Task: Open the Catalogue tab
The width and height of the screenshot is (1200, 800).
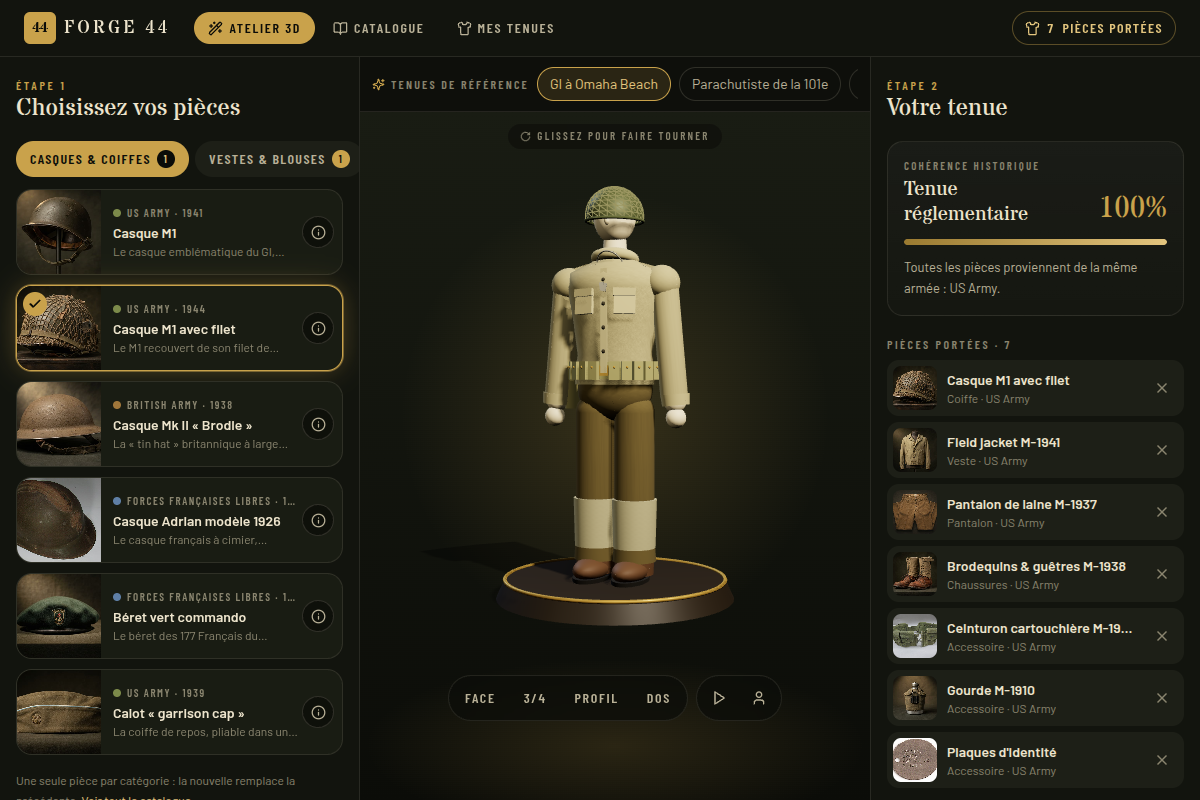Action: pyautogui.click(x=378, y=28)
